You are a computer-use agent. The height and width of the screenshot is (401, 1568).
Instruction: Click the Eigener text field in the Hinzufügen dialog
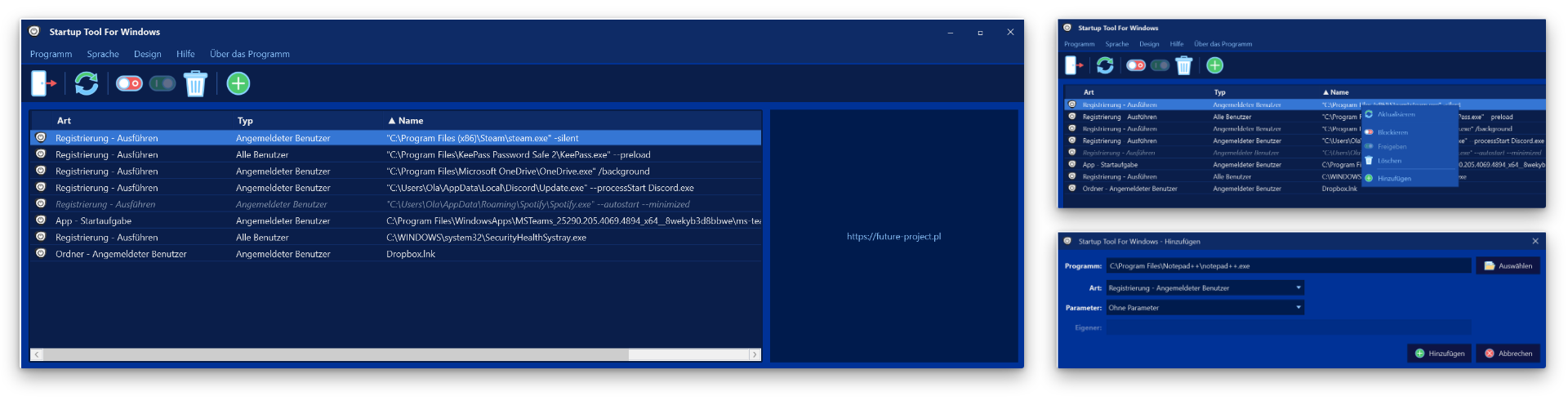[1288, 327]
